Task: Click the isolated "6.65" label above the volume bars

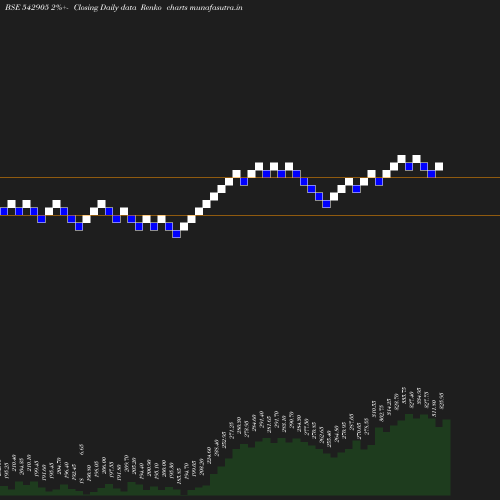Action: (x=82, y=449)
